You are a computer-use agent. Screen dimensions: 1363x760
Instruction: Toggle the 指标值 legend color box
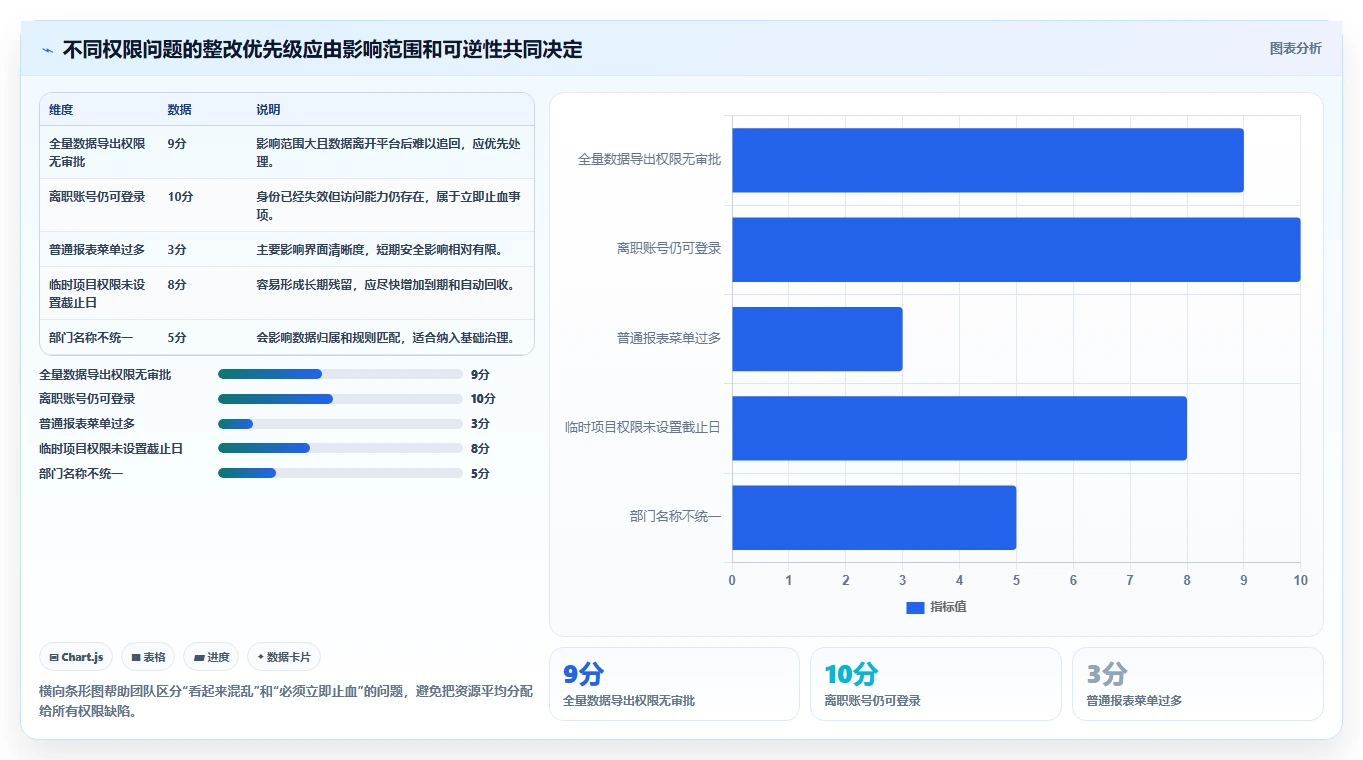coord(915,607)
